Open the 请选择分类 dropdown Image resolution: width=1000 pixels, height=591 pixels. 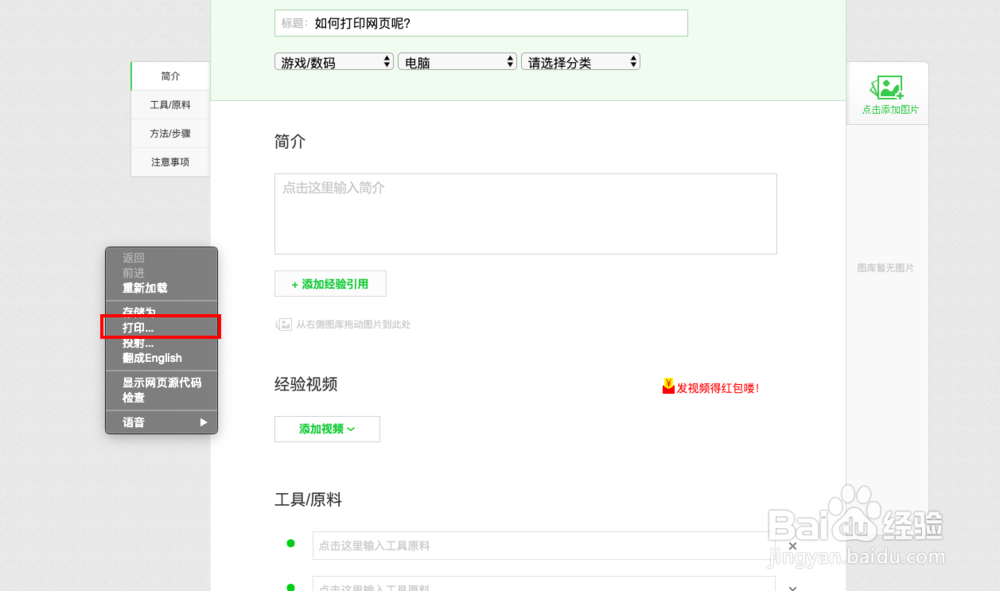[581, 61]
